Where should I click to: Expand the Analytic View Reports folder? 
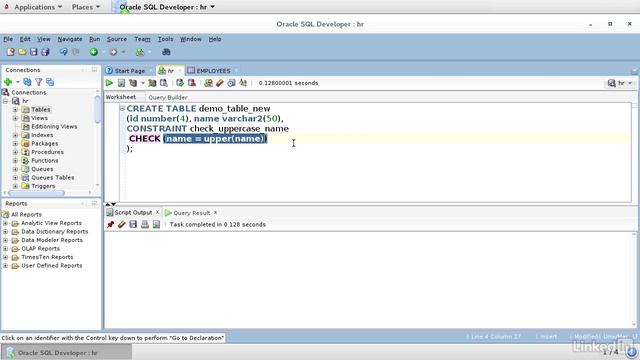[x=5, y=223]
